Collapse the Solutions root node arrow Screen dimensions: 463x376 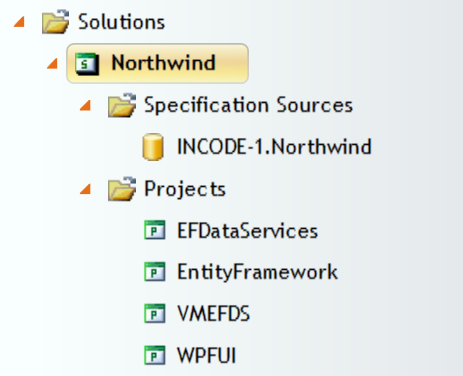click(x=19, y=22)
